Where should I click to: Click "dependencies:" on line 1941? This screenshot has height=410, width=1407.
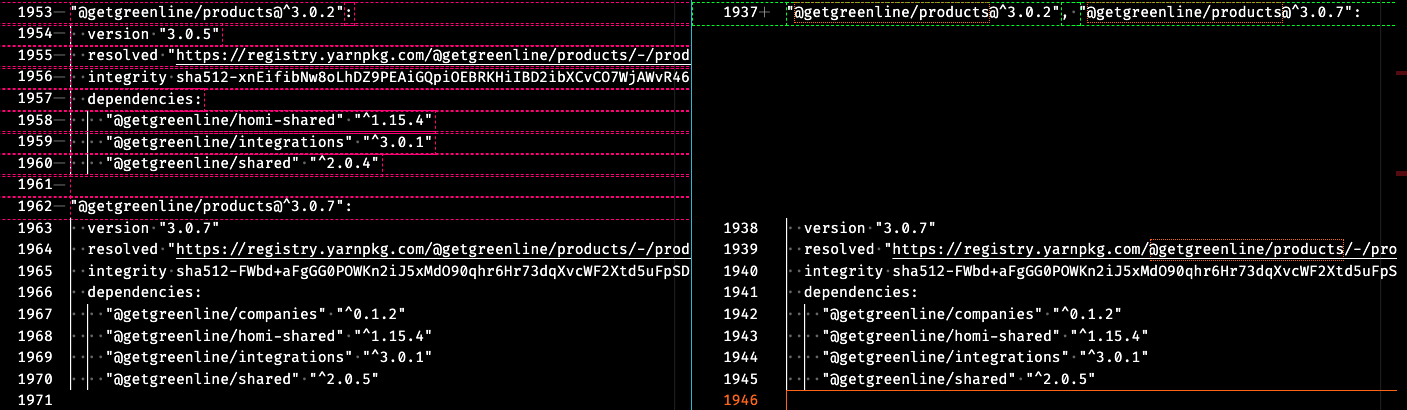pos(862,292)
